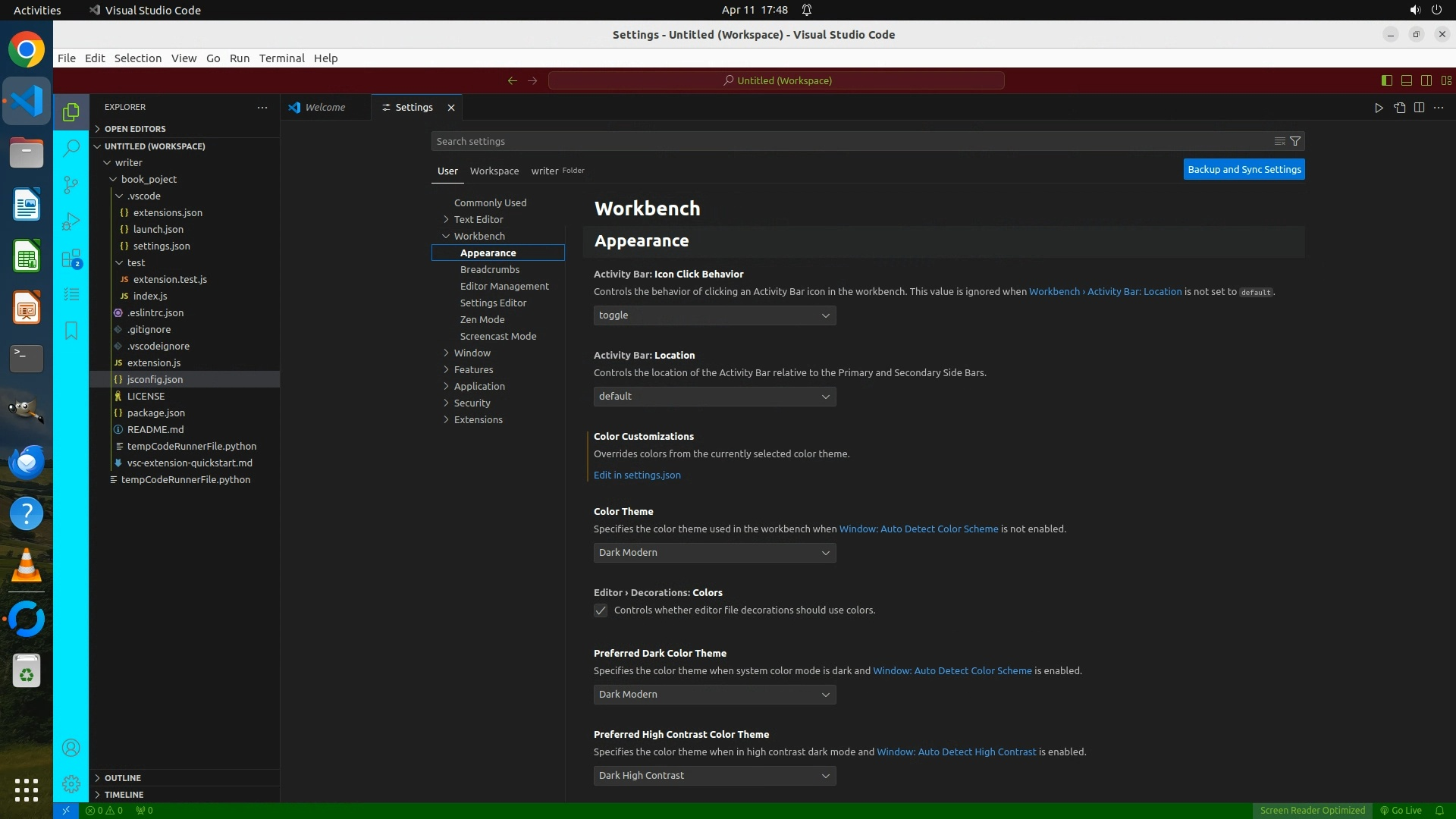
Task: Open Run and Debug view icon
Action: pos(71,221)
